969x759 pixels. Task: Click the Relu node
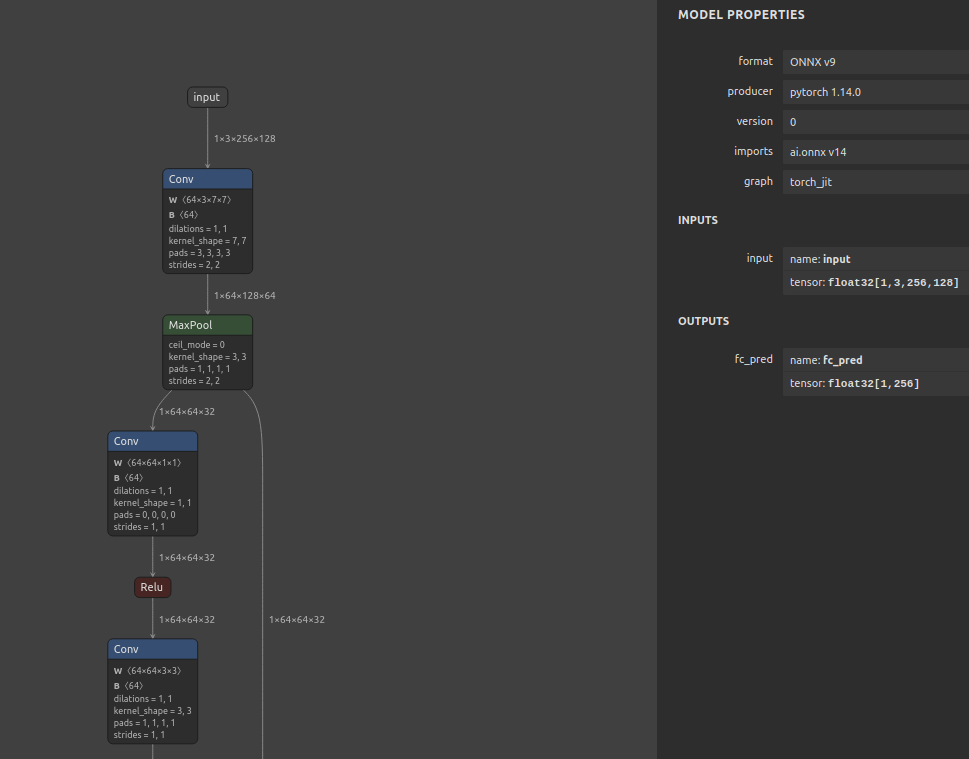click(152, 587)
